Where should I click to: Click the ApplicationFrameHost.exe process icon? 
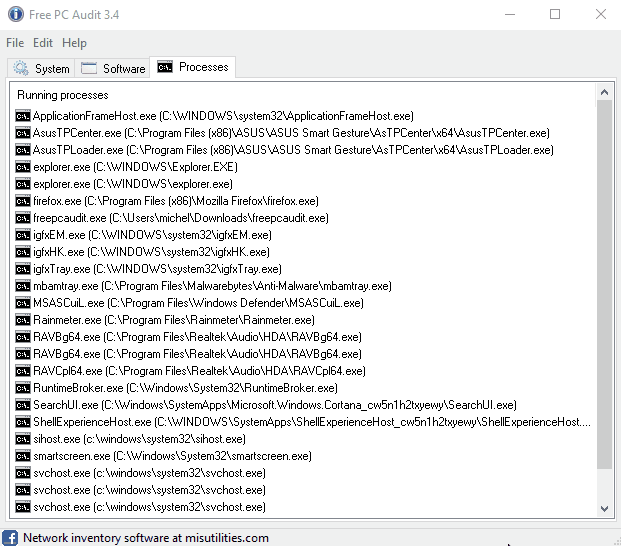click(23, 116)
